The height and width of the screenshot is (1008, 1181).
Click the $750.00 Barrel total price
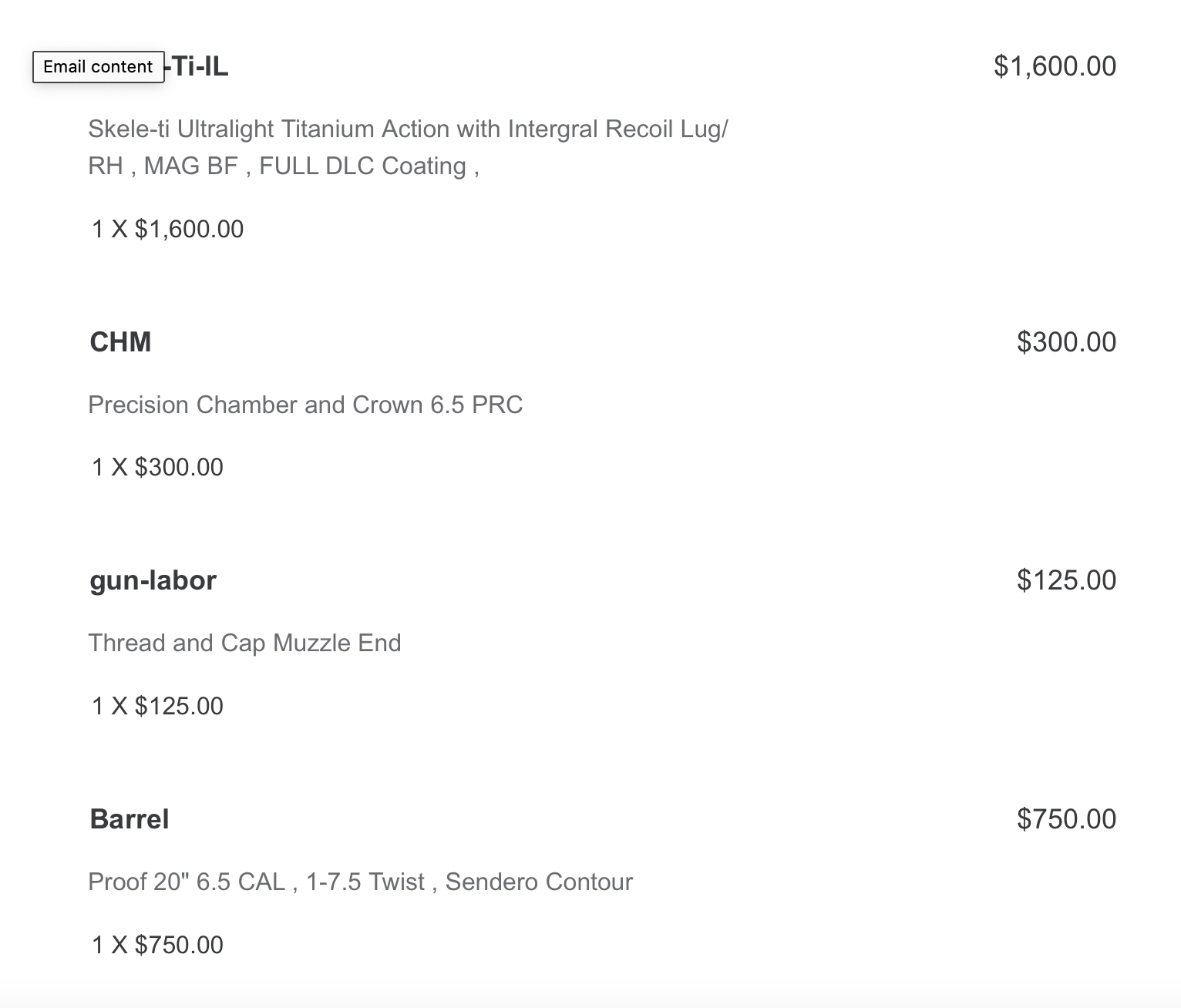(1066, 819)
